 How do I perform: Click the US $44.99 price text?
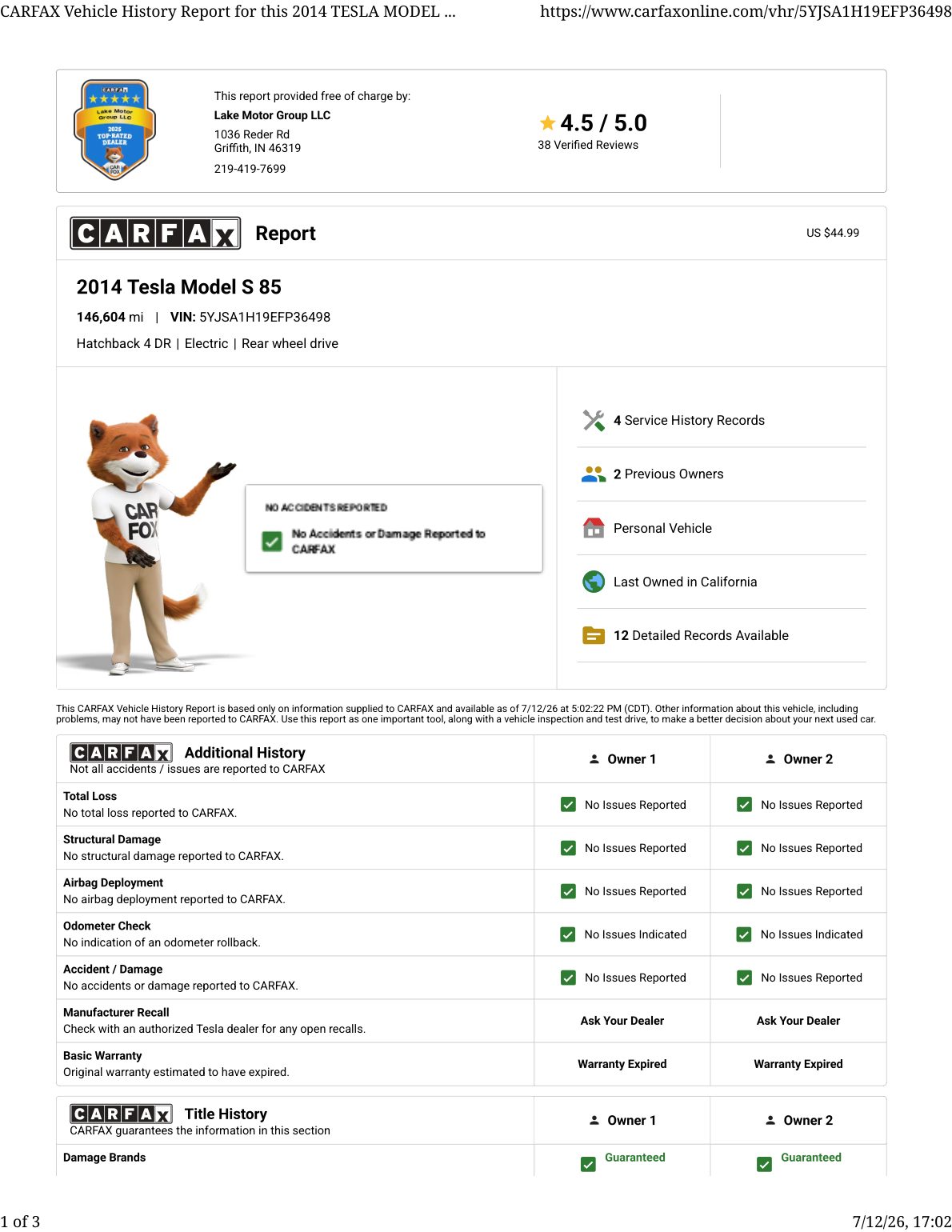tap(833, 233)
